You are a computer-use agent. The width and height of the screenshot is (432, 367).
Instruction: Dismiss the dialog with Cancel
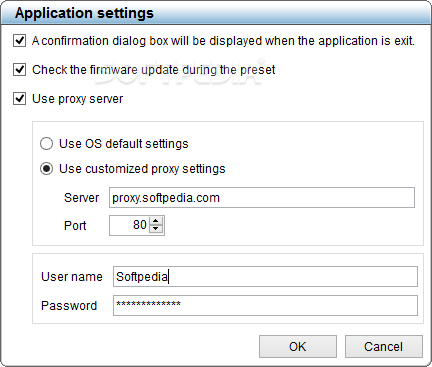pyautogui.click(x=384, y=346)
